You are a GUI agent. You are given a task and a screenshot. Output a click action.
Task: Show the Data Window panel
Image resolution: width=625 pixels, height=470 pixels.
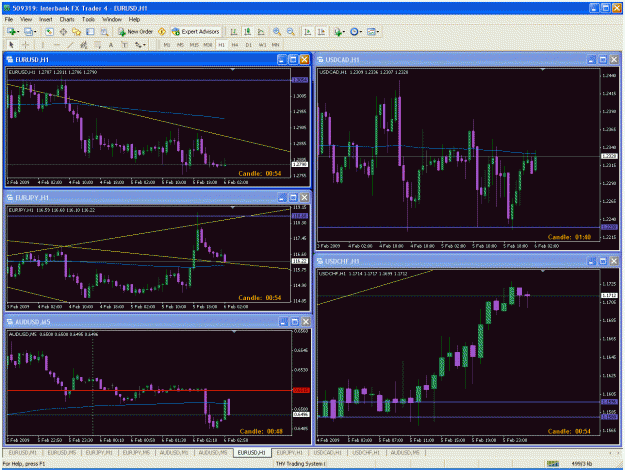pos(63,31)
